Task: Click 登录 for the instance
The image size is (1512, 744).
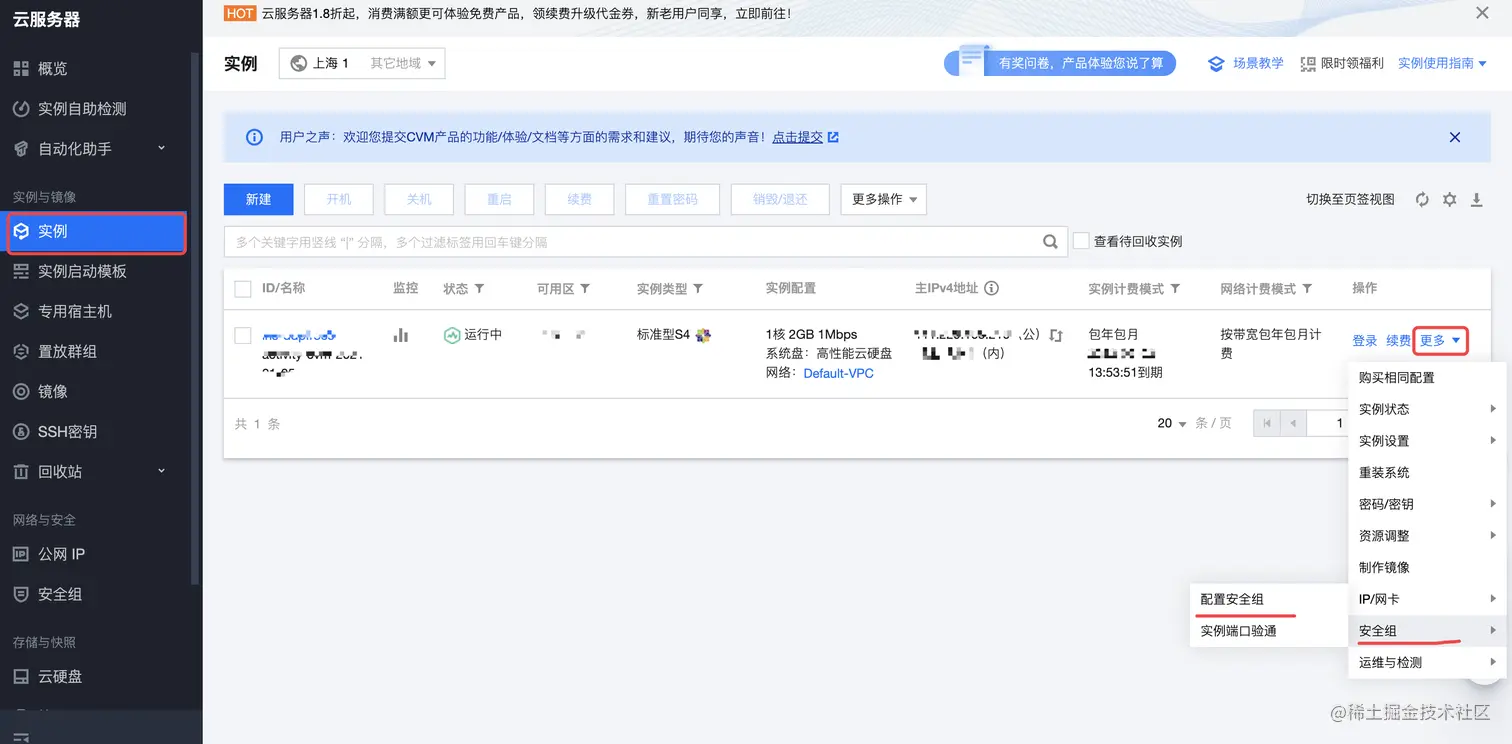Action: coord(1365,341)
